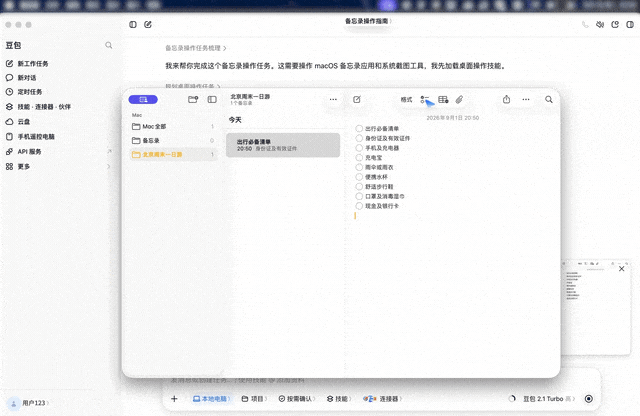Open the 按需确认 selector
This screenshot has width=640, height=416.
(297, 399)
